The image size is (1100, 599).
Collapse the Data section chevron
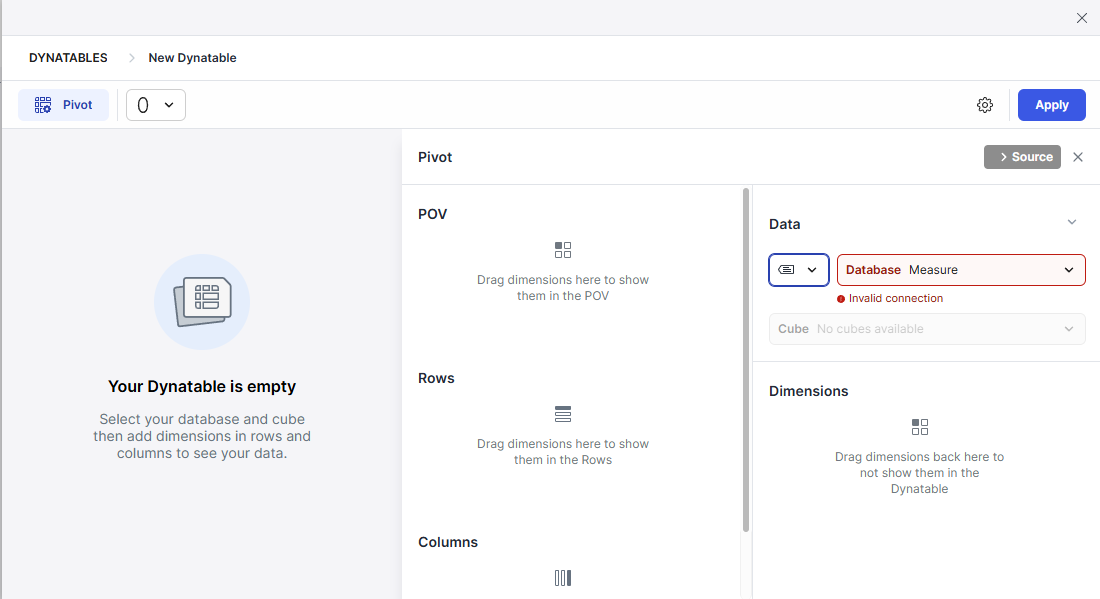pos(1072,223)
